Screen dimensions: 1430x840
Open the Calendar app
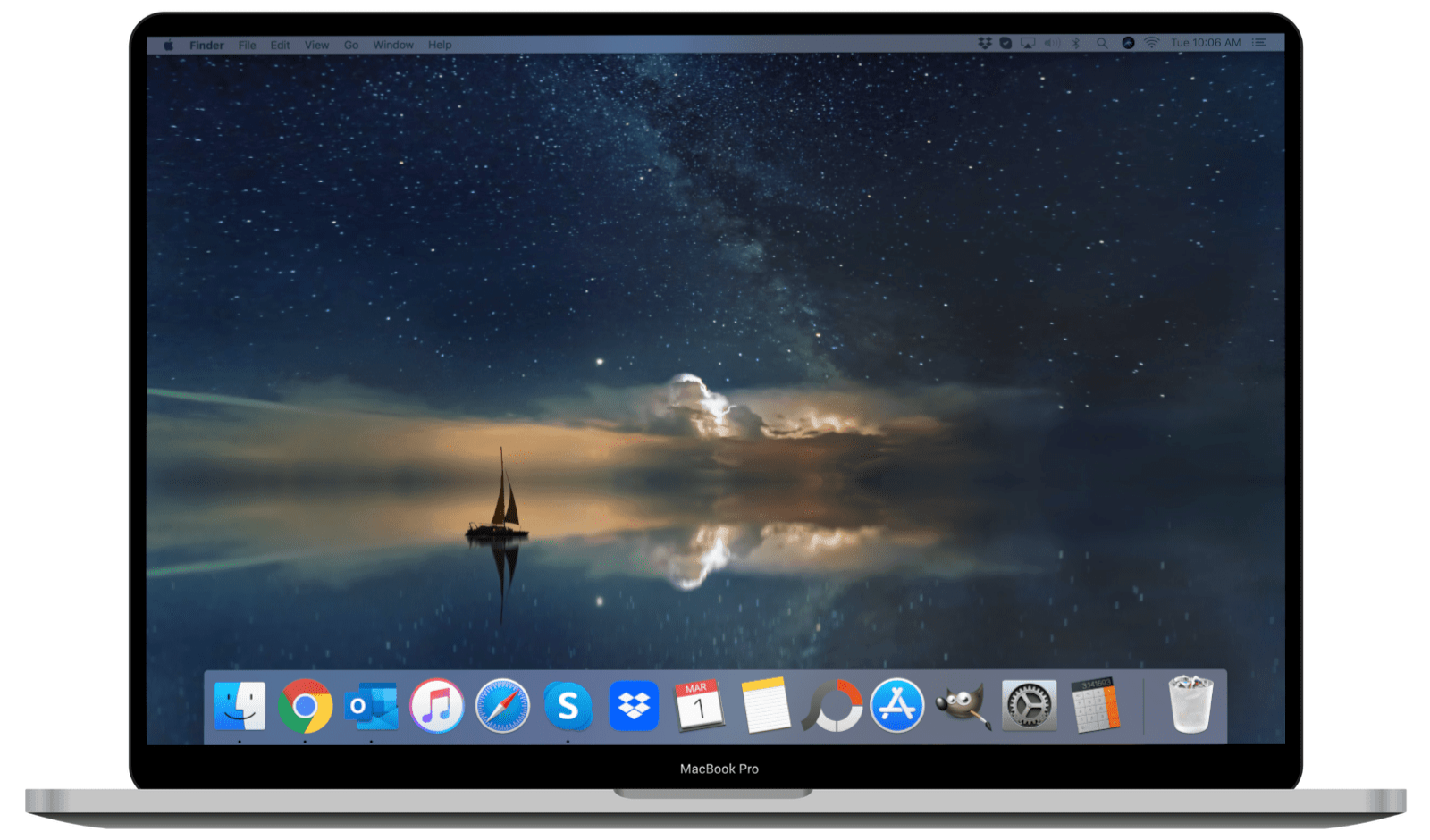700,706
